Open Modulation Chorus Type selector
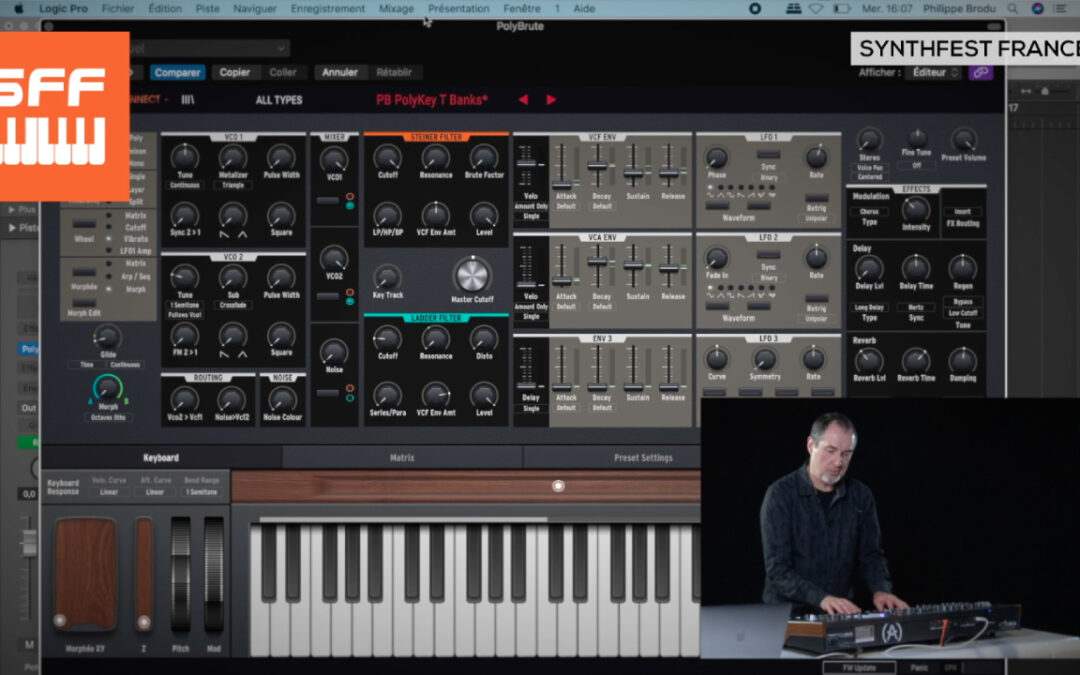Image resolution: width=1080 pixels, height=675 pixels. (869, 212)
